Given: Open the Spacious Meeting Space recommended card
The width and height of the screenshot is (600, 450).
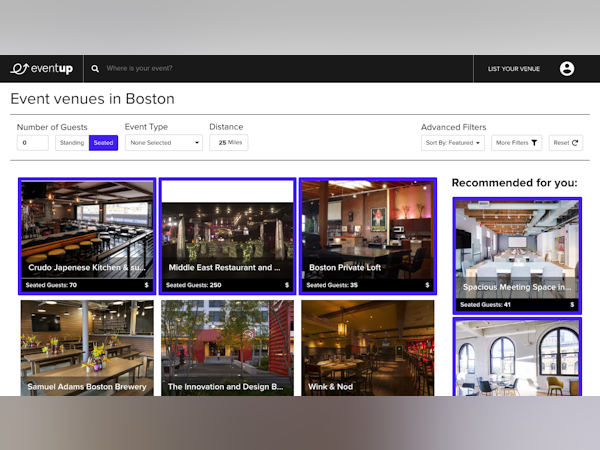Looking at the screenshot, I should pos(517,256).
